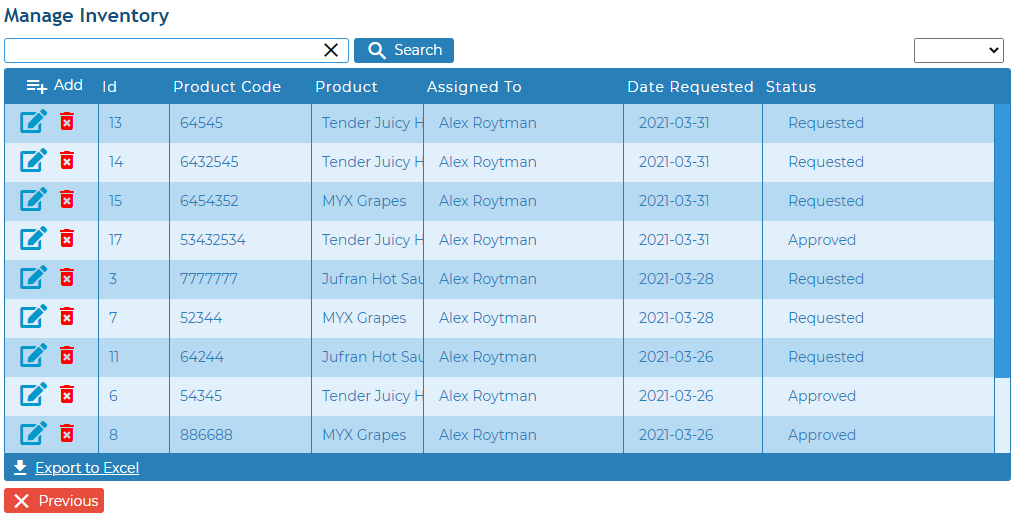
Task: Sort by the Assigned To column header
Action: point(474,87)
